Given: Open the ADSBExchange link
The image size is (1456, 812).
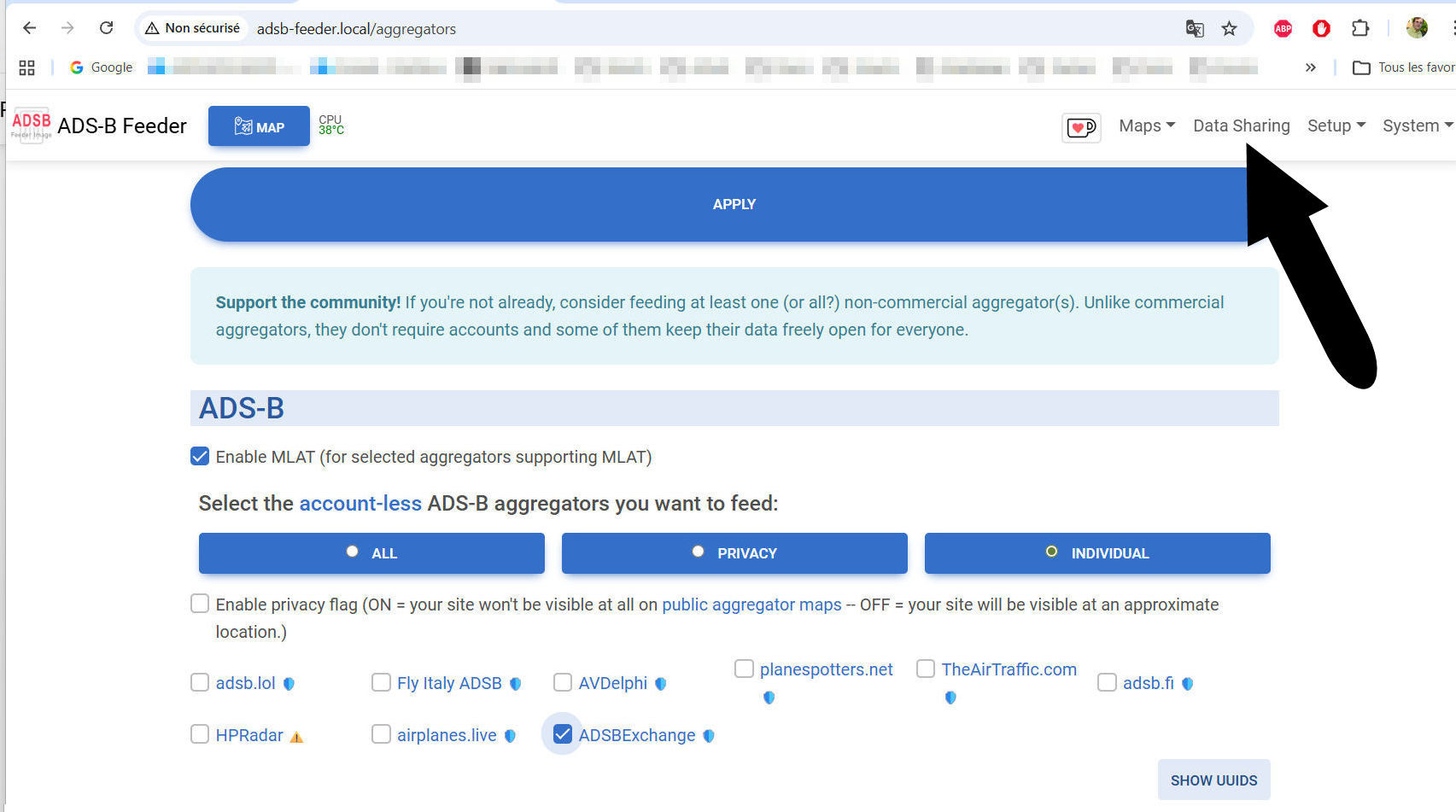Looking at the screenshot, I should 637,735.
